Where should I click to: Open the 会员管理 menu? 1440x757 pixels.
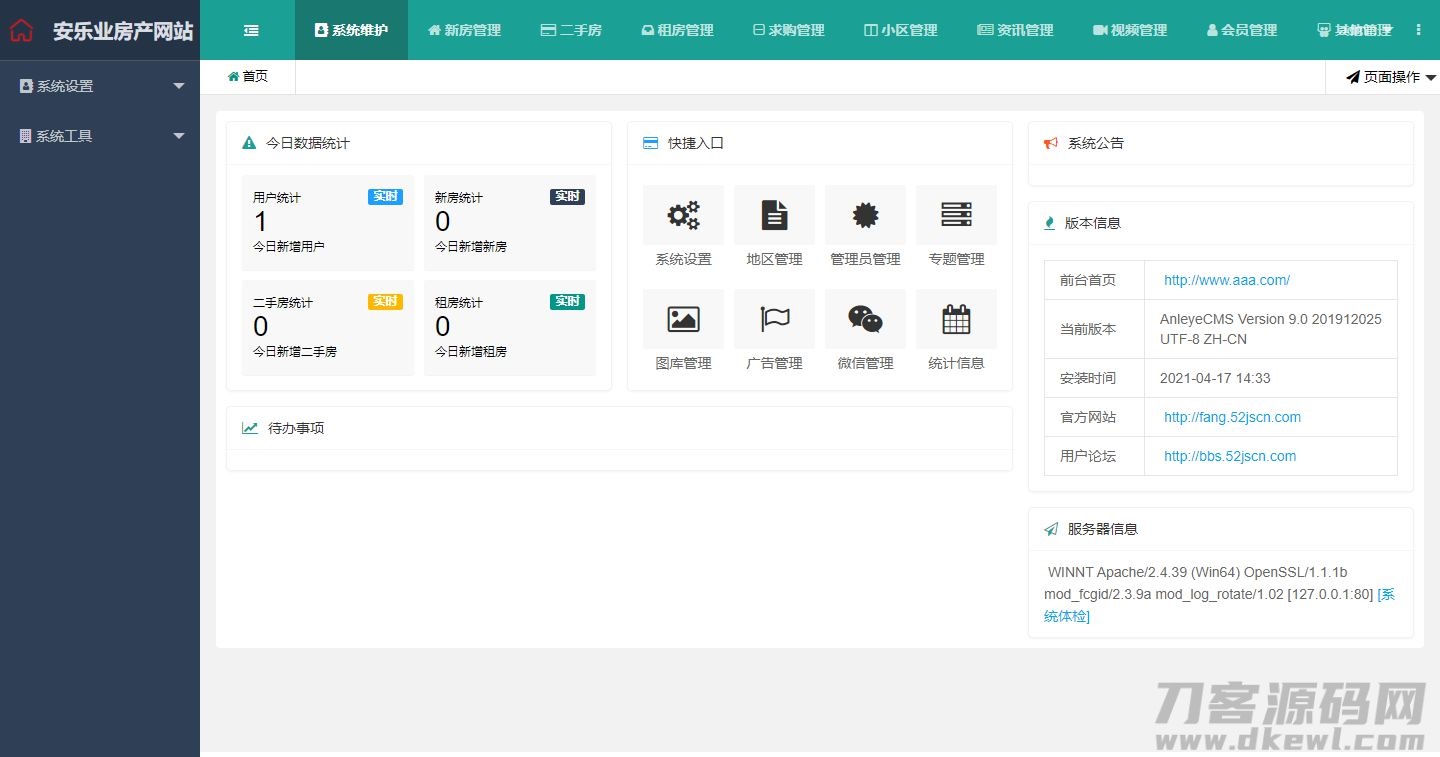coord(1242,30)
